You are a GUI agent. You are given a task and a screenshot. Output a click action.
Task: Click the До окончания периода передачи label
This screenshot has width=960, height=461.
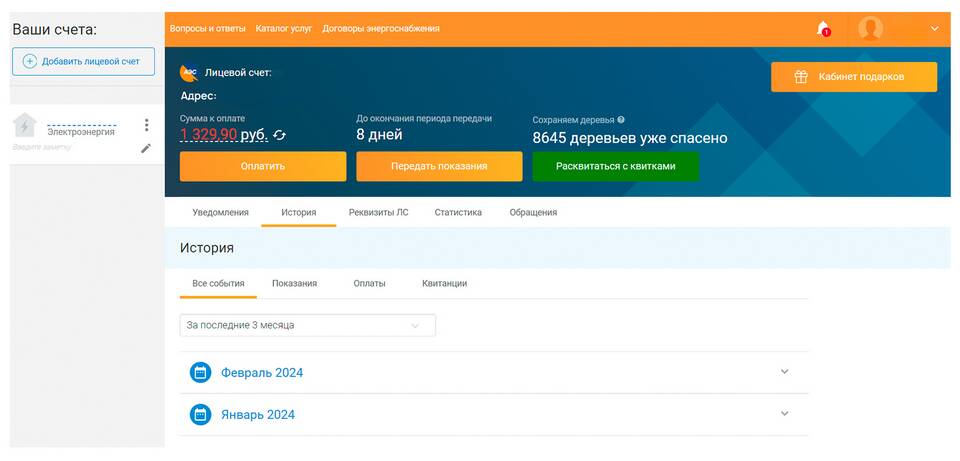(424, 119)
